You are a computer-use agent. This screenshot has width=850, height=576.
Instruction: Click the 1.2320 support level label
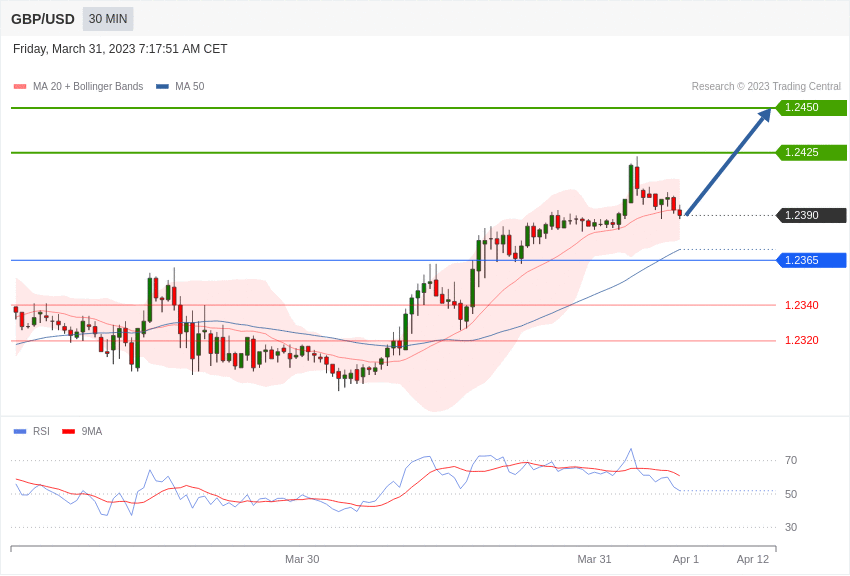[x=802, y=340]
